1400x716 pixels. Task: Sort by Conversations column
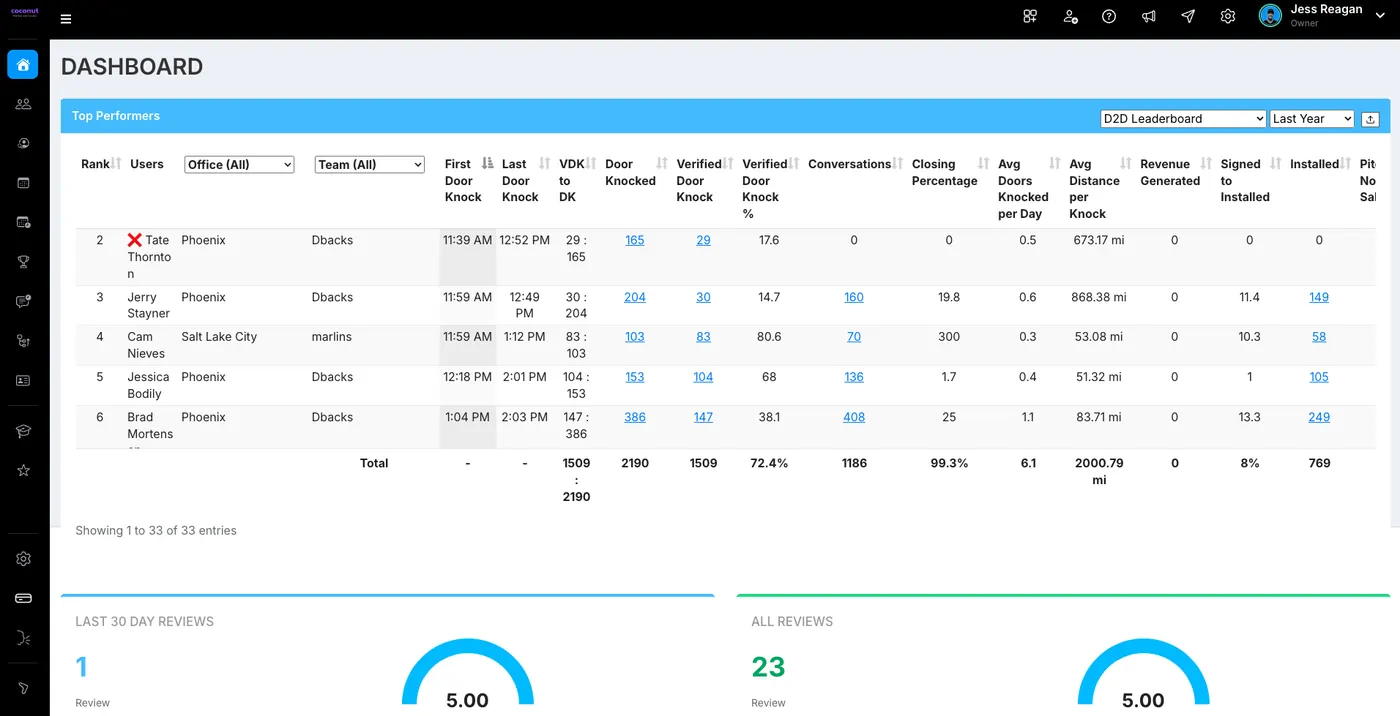[899, 164]
